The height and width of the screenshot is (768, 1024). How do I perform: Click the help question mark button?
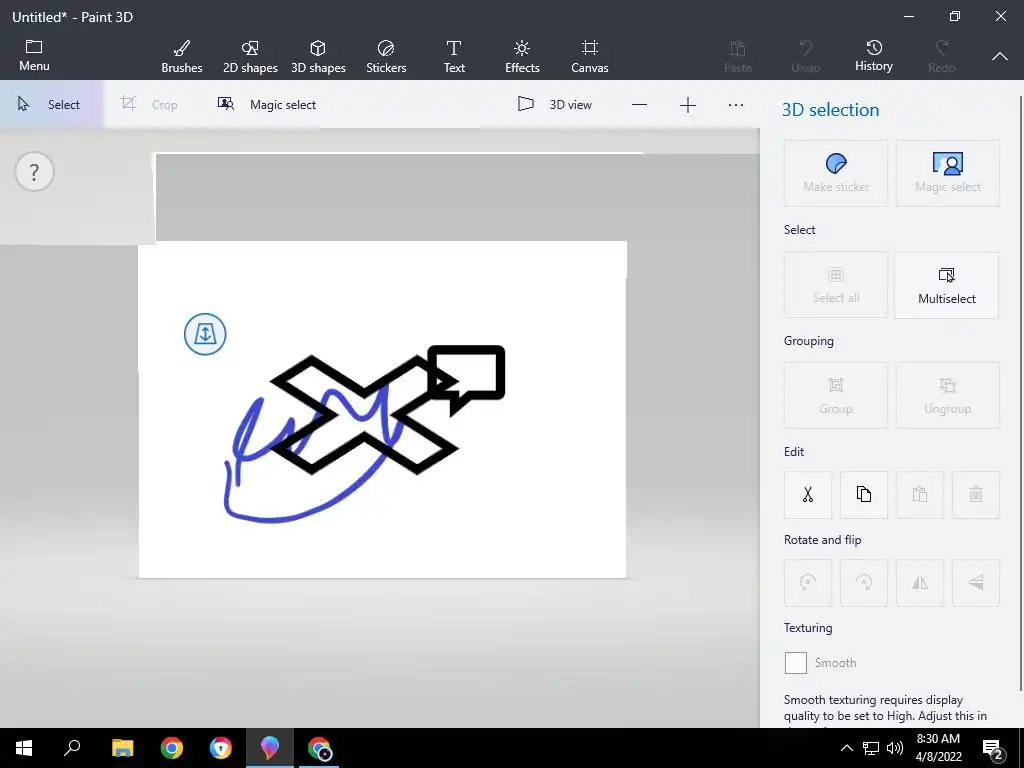point(34,172)
